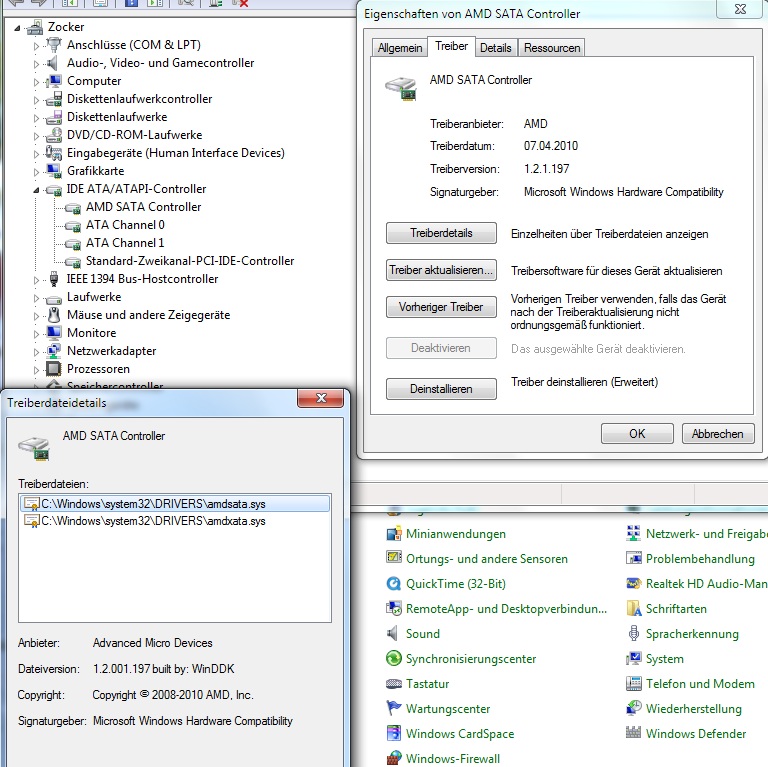This screenshot has width=768, height=767.
Task: Click the Wiederherstellung icon
Action: tap(633, 708)
